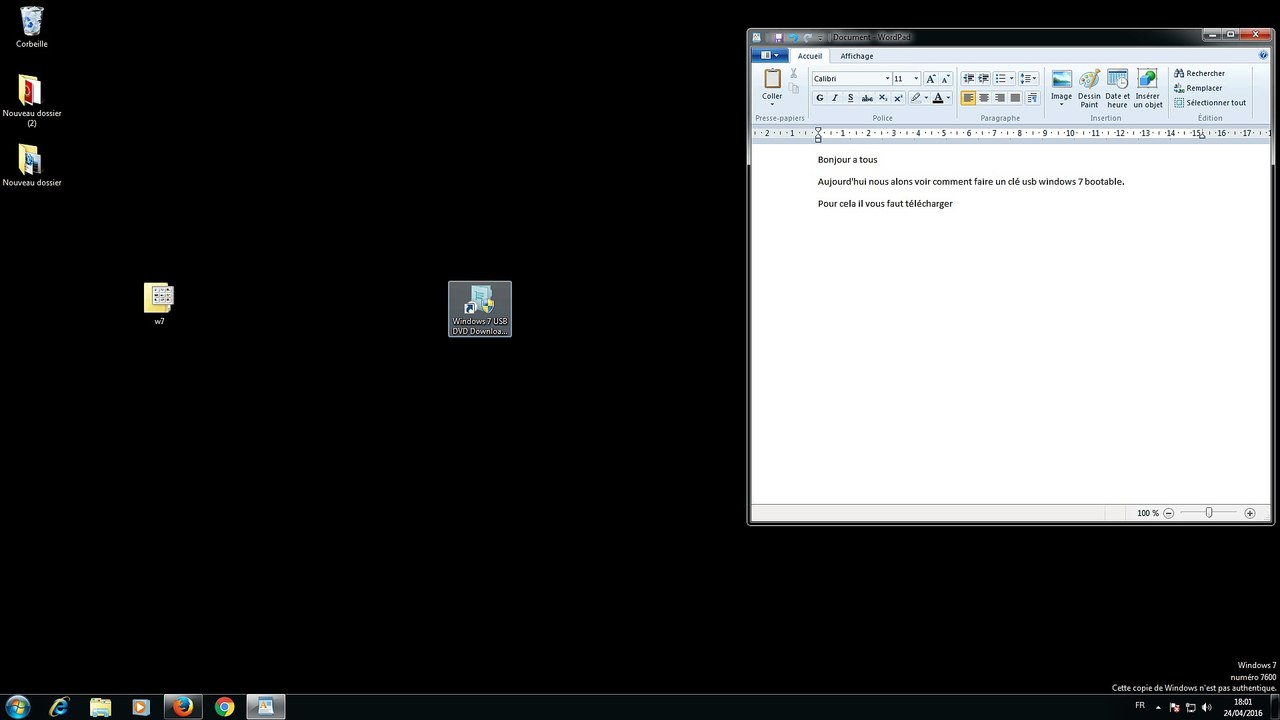Select align text left
Image resolution: width=1280 pixels, height=720 pixels.
click(x=968, y=98)
